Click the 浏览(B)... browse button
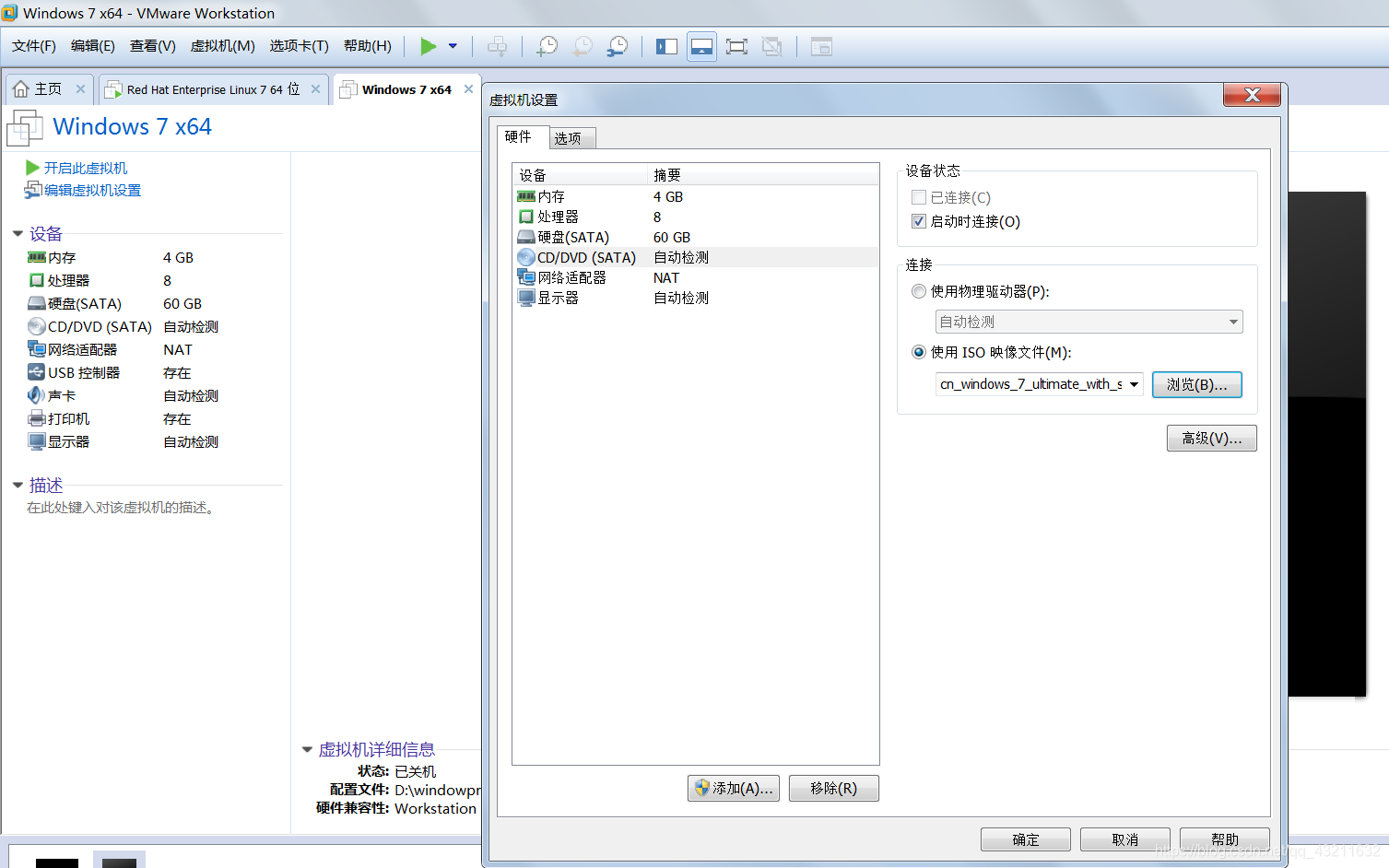 [1196, 384]
